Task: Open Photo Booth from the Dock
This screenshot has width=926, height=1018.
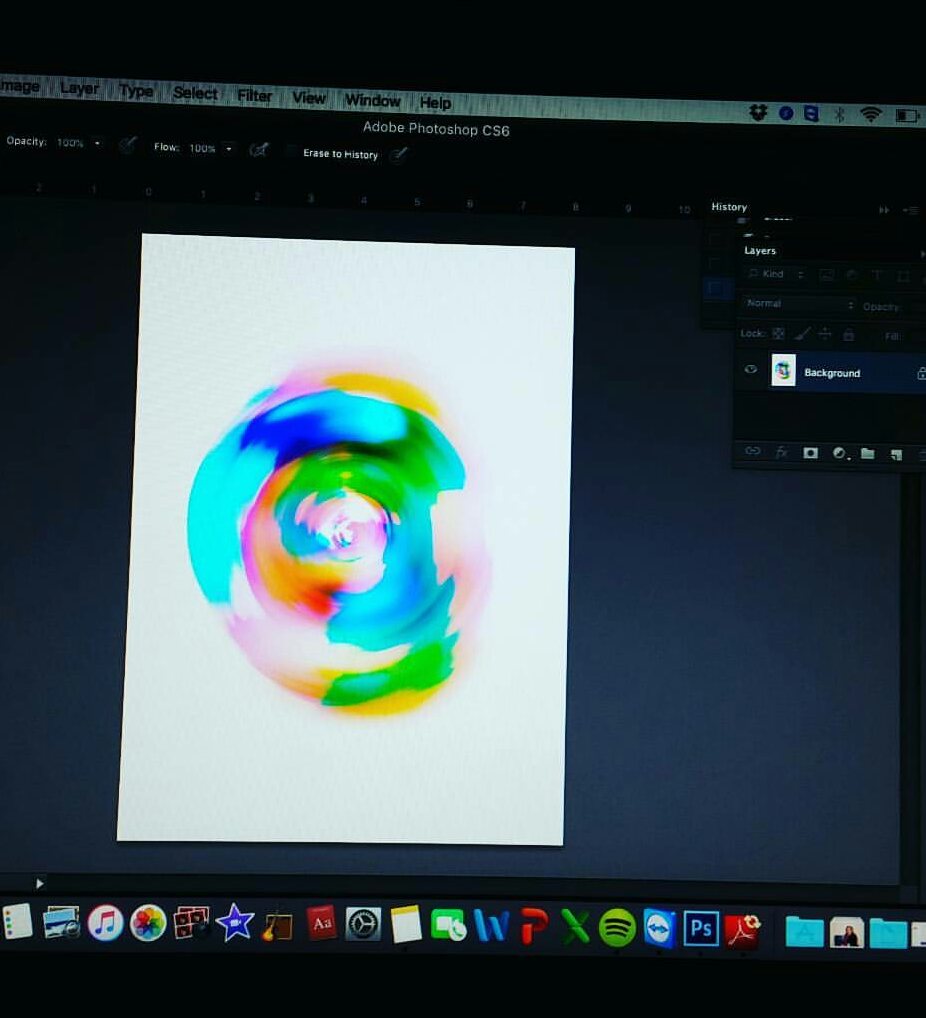Action: (191, 923)
